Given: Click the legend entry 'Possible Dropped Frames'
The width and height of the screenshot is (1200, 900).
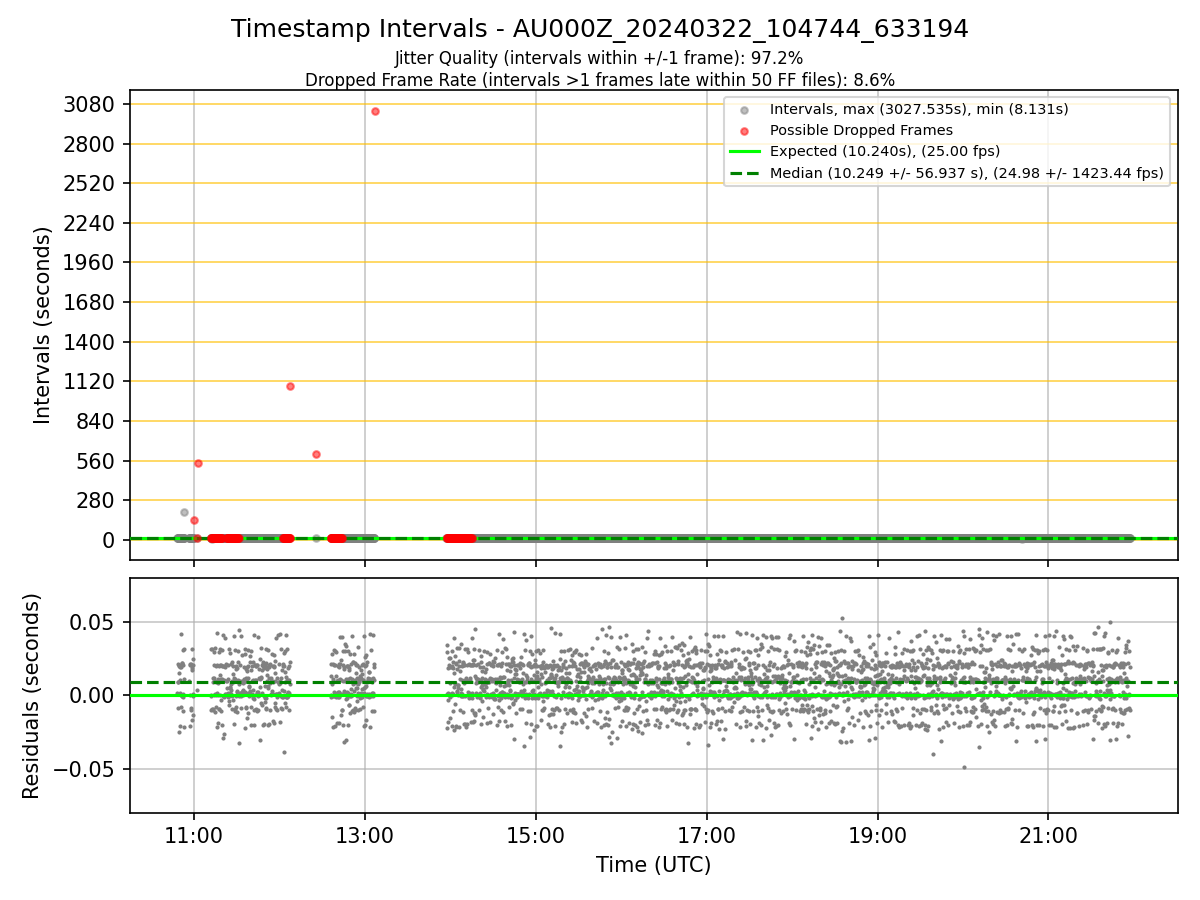Looking at the screenshot, I should point(861,130).
